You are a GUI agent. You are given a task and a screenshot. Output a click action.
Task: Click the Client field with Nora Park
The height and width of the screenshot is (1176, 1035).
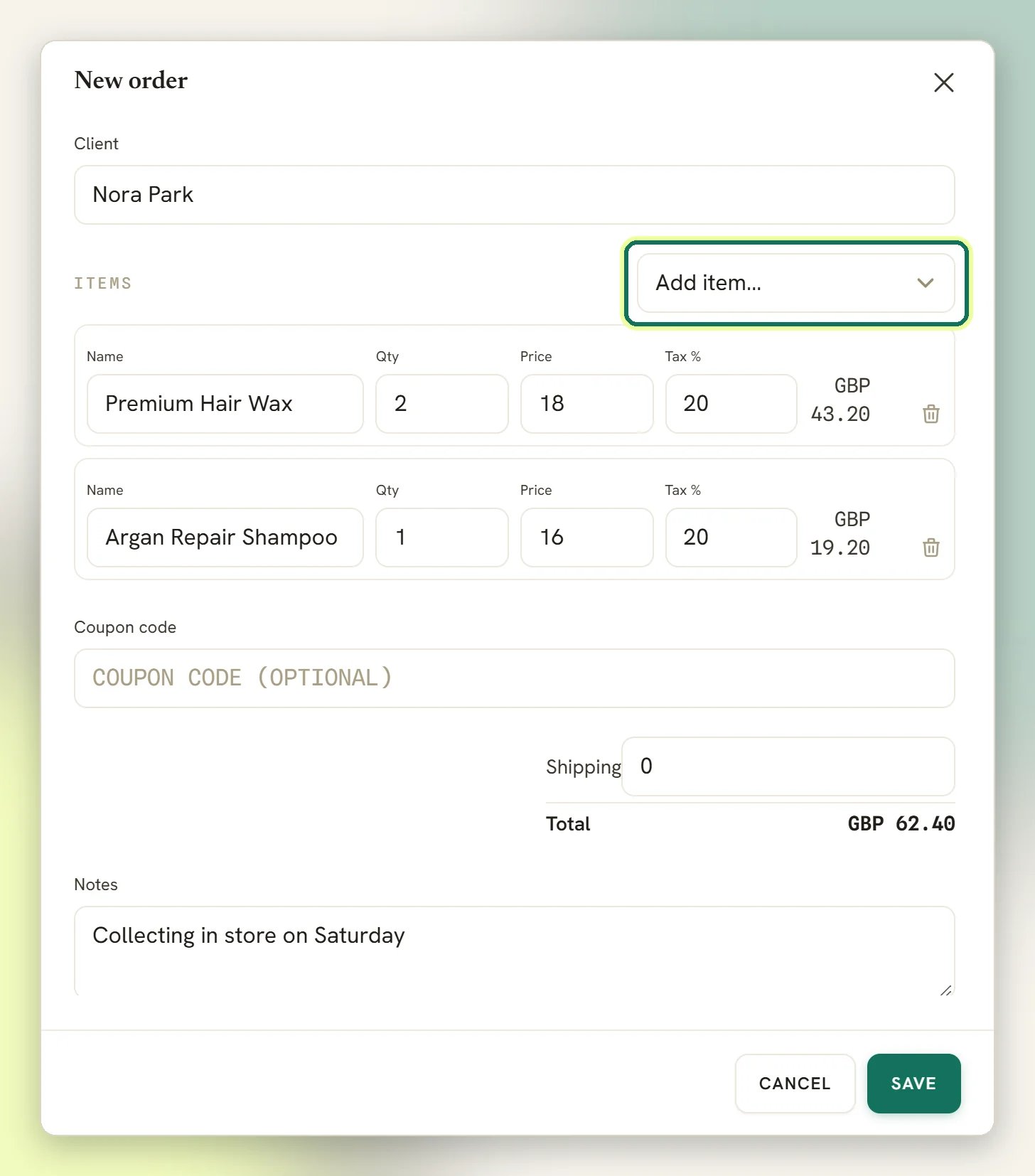[x=514, y=195]
